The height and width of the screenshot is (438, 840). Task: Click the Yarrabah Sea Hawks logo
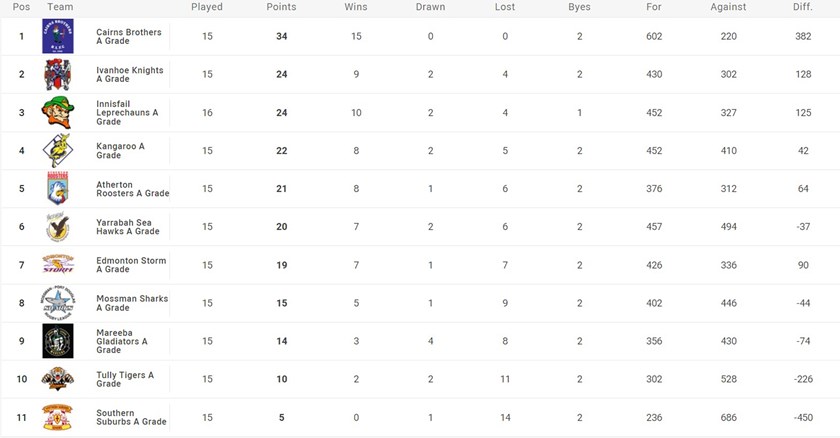57,227
